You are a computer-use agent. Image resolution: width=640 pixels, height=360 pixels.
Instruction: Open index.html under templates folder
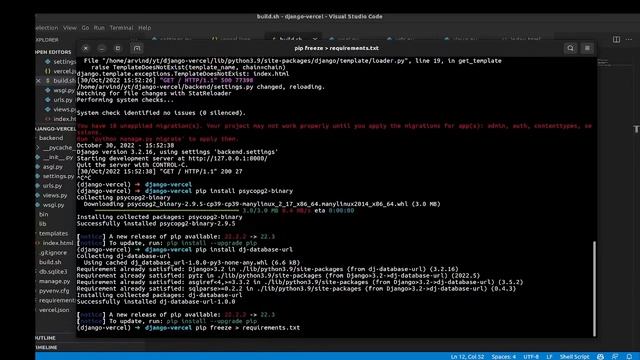(x=55, y=243)
